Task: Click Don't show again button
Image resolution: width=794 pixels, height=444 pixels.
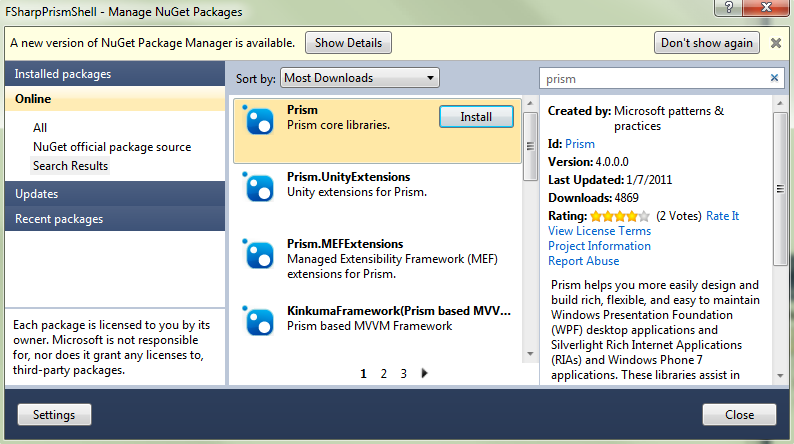Action: [x=707, y=43]
